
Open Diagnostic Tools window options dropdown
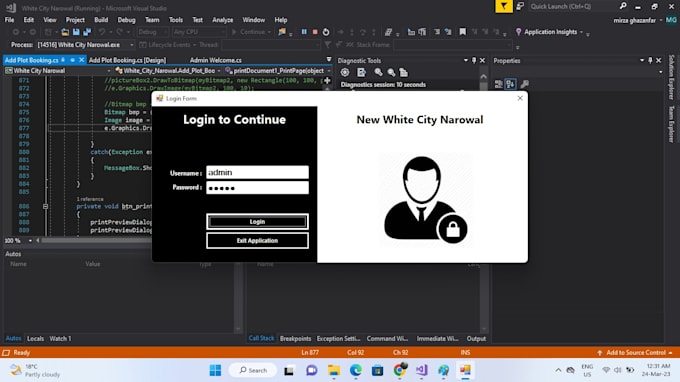point(466,60)
